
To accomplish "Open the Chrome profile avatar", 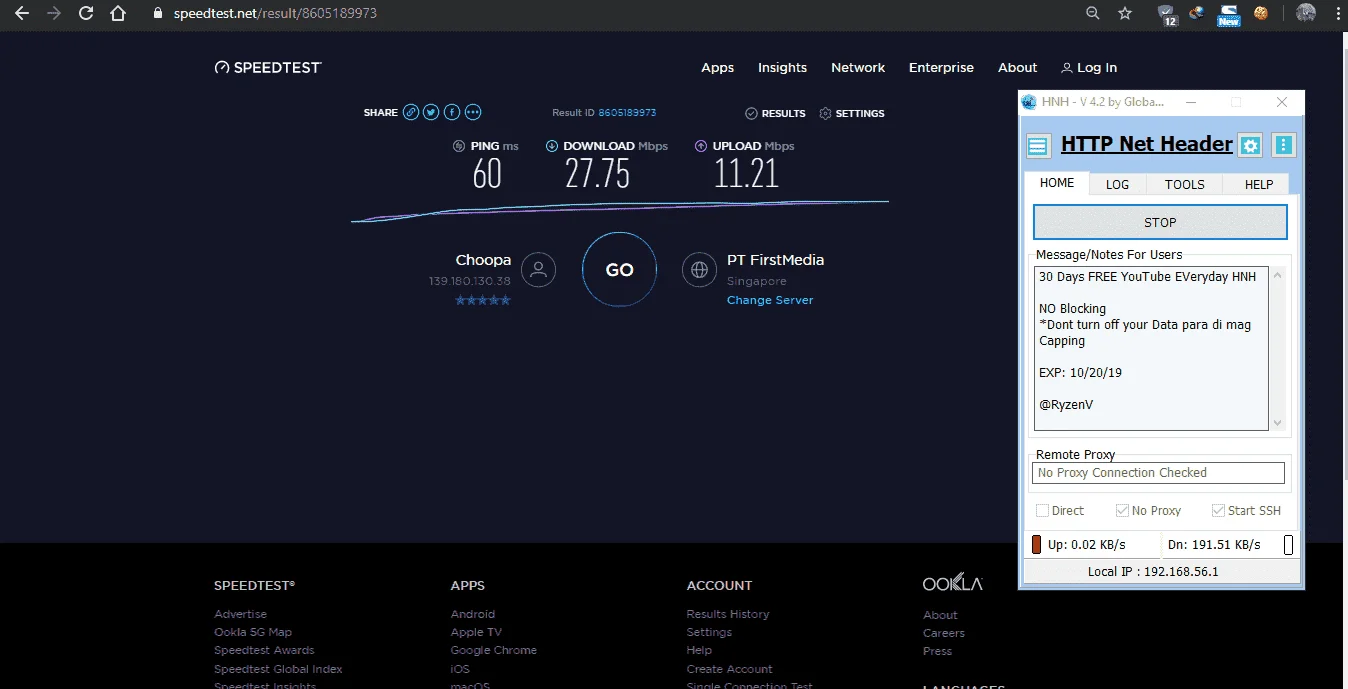I will [1305, 14].
